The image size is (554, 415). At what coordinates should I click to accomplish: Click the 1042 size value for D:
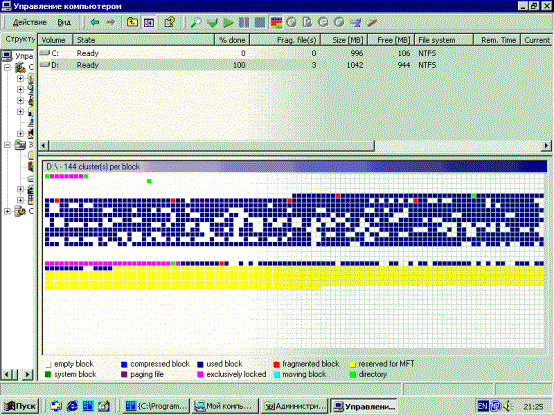click(355, 65)
